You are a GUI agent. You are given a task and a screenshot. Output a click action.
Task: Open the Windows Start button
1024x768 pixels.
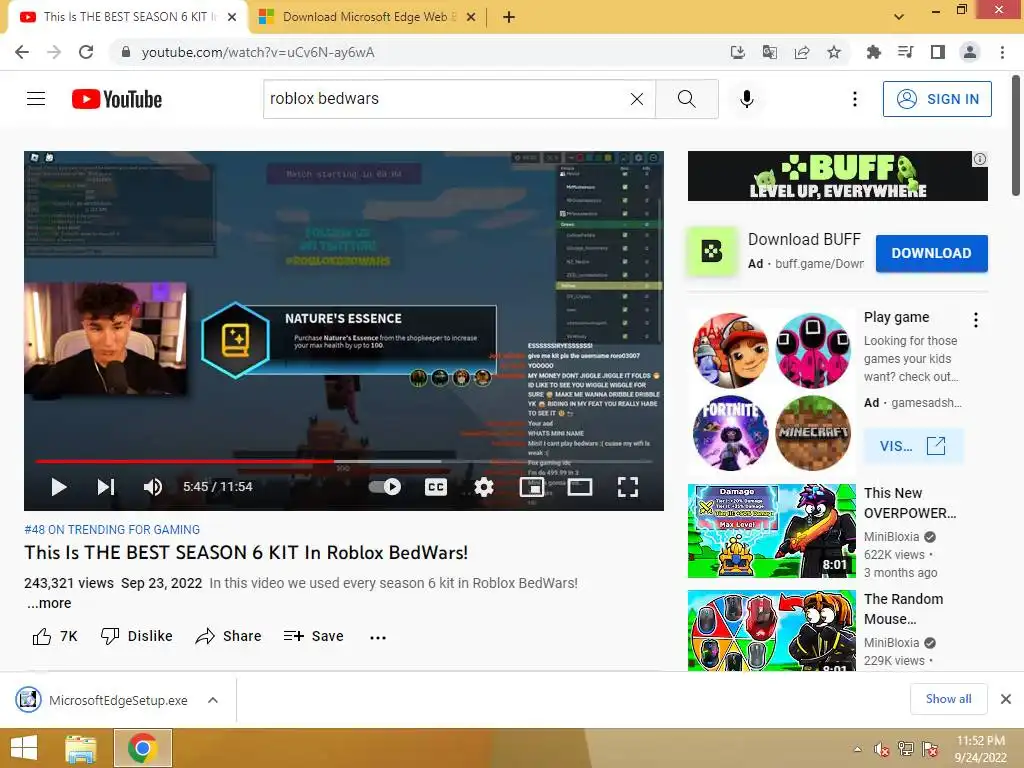[x=25, y=748]
